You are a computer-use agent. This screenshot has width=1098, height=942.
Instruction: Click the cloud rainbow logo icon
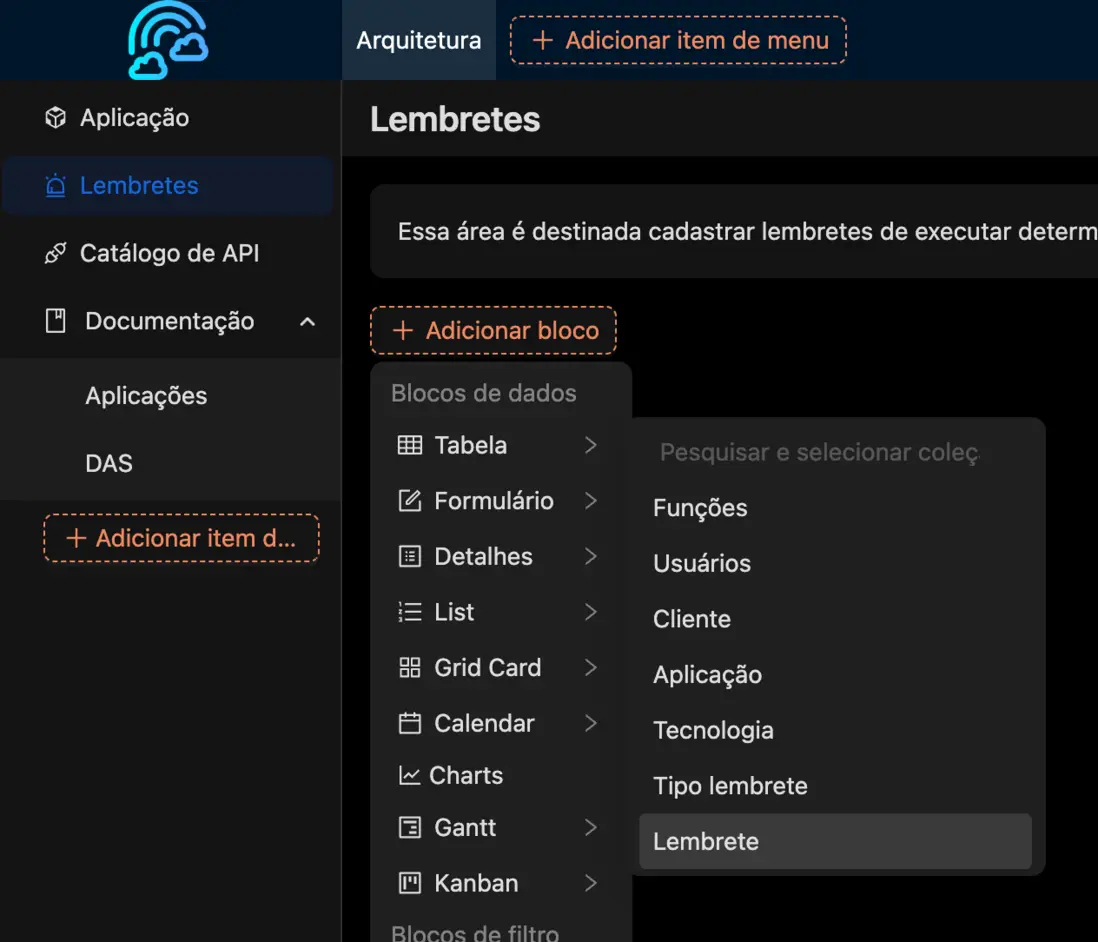tap(167, 41)
